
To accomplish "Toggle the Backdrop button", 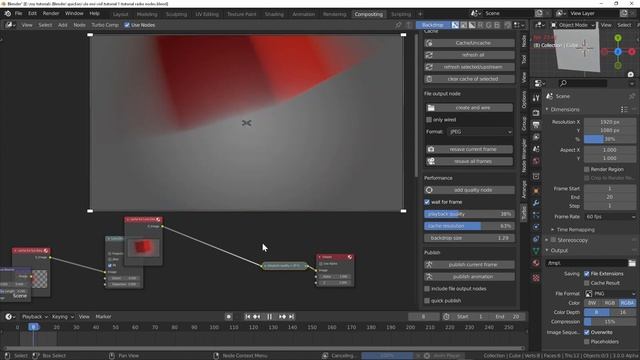I will point(433,25).
